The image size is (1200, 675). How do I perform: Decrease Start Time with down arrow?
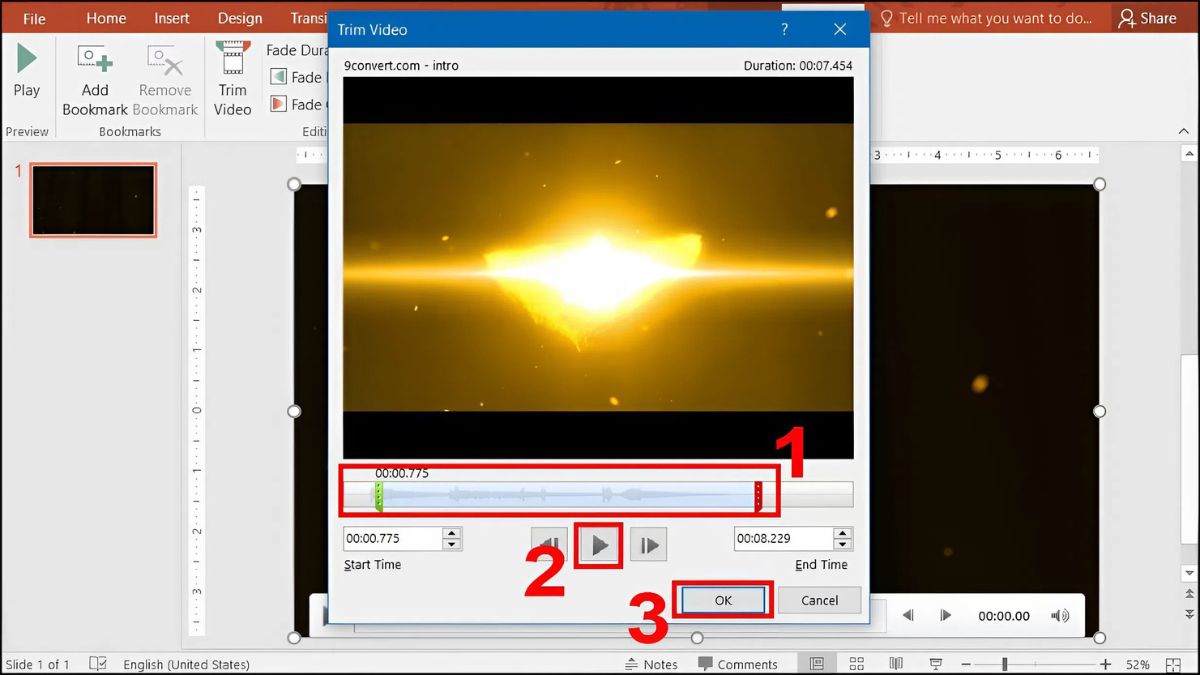pyautogui.click(x=452, y=544)
